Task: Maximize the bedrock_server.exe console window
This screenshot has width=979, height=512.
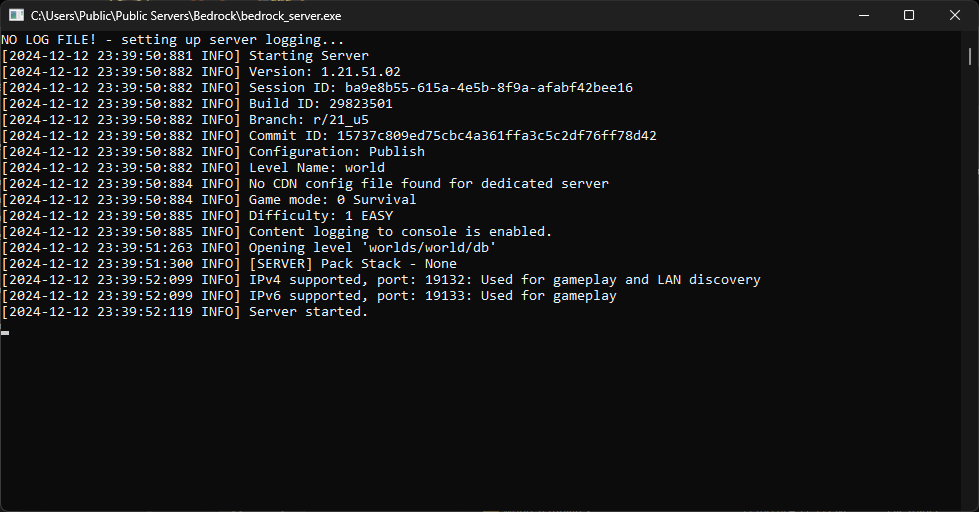Action: coord(909,15)
